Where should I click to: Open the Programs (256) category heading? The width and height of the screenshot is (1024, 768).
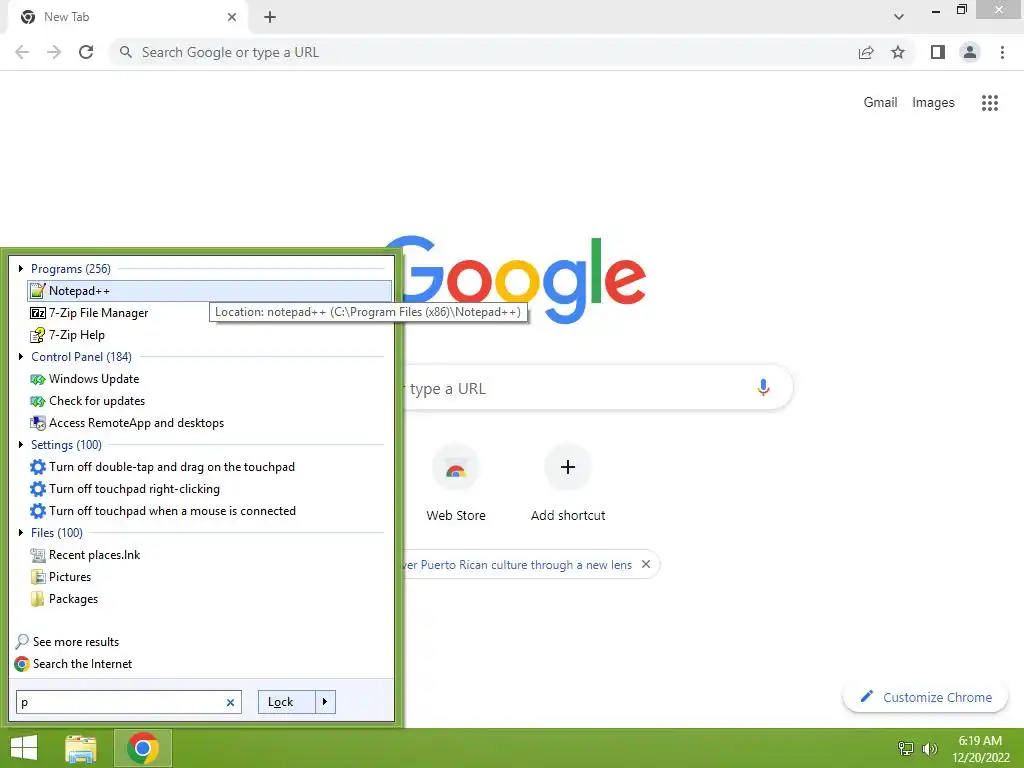[x=71, y=268]
